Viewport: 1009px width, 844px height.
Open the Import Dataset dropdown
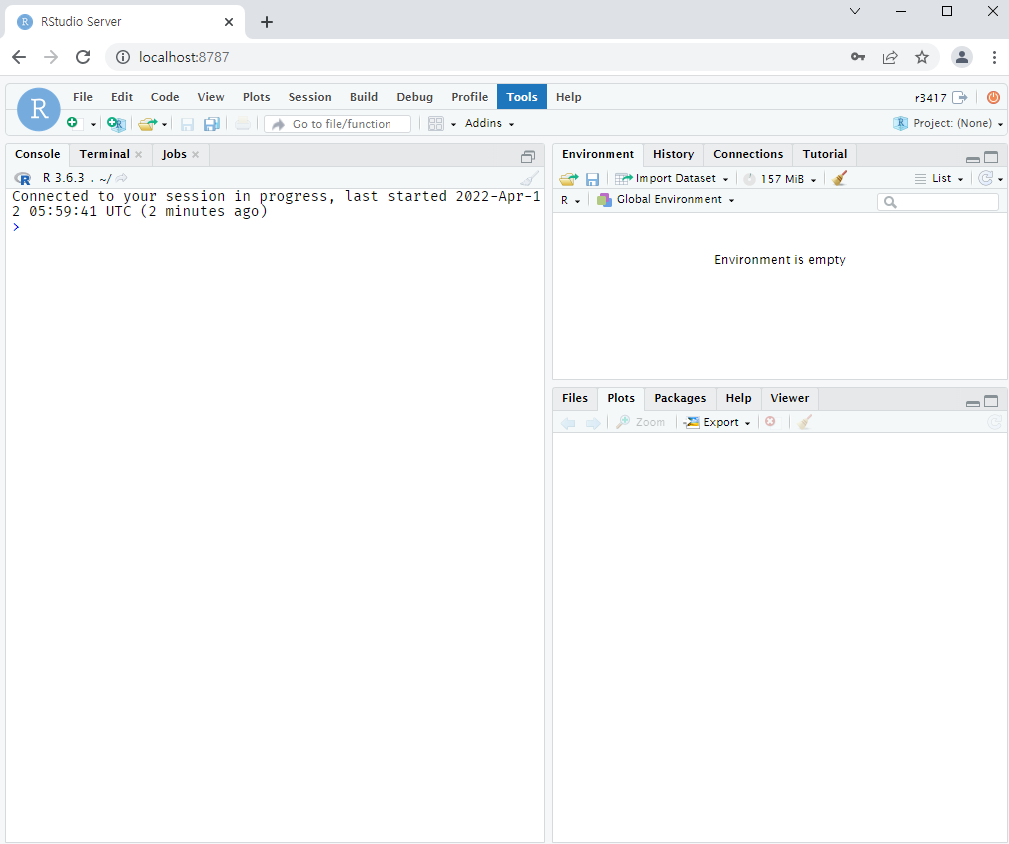point(672,178)
